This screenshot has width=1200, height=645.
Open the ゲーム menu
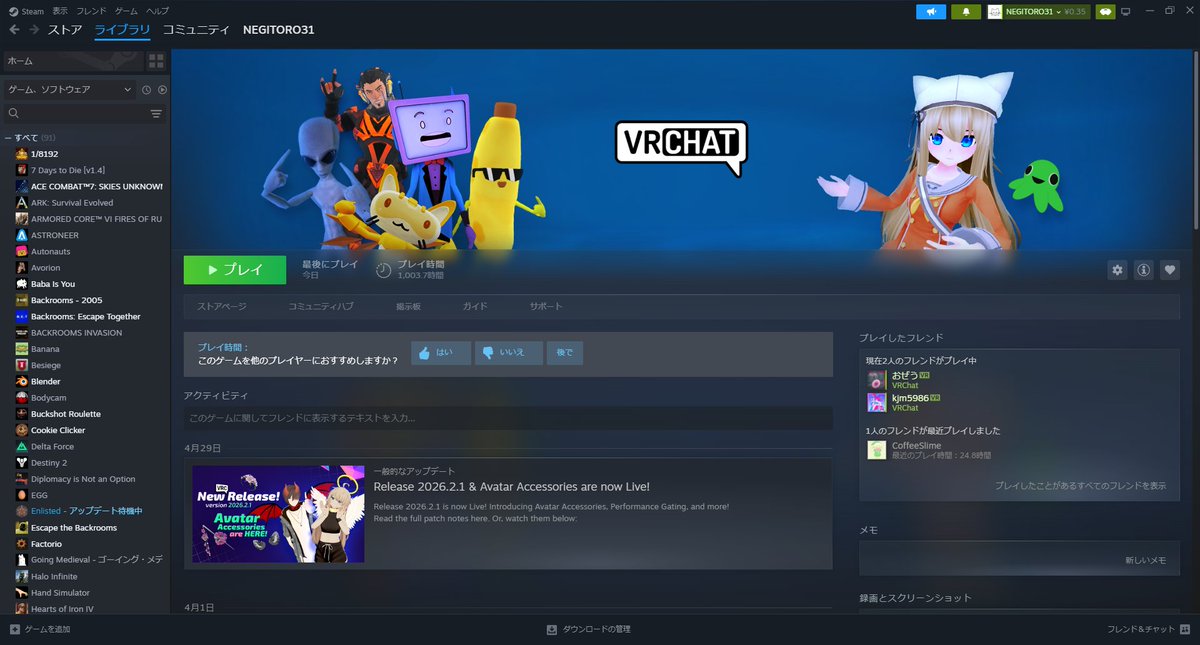tap(126, 10)
